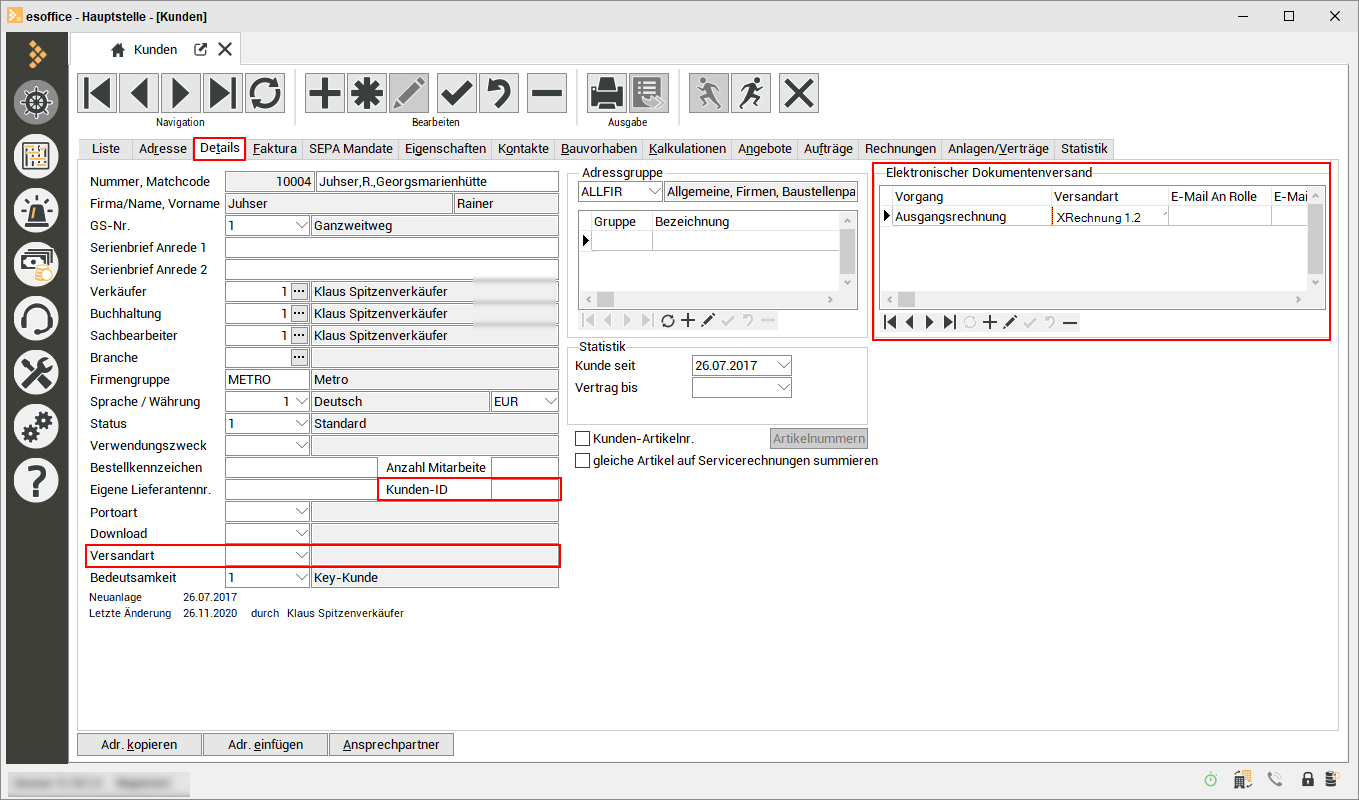Click the first running figure toolbar icon

tap(709, 93)
